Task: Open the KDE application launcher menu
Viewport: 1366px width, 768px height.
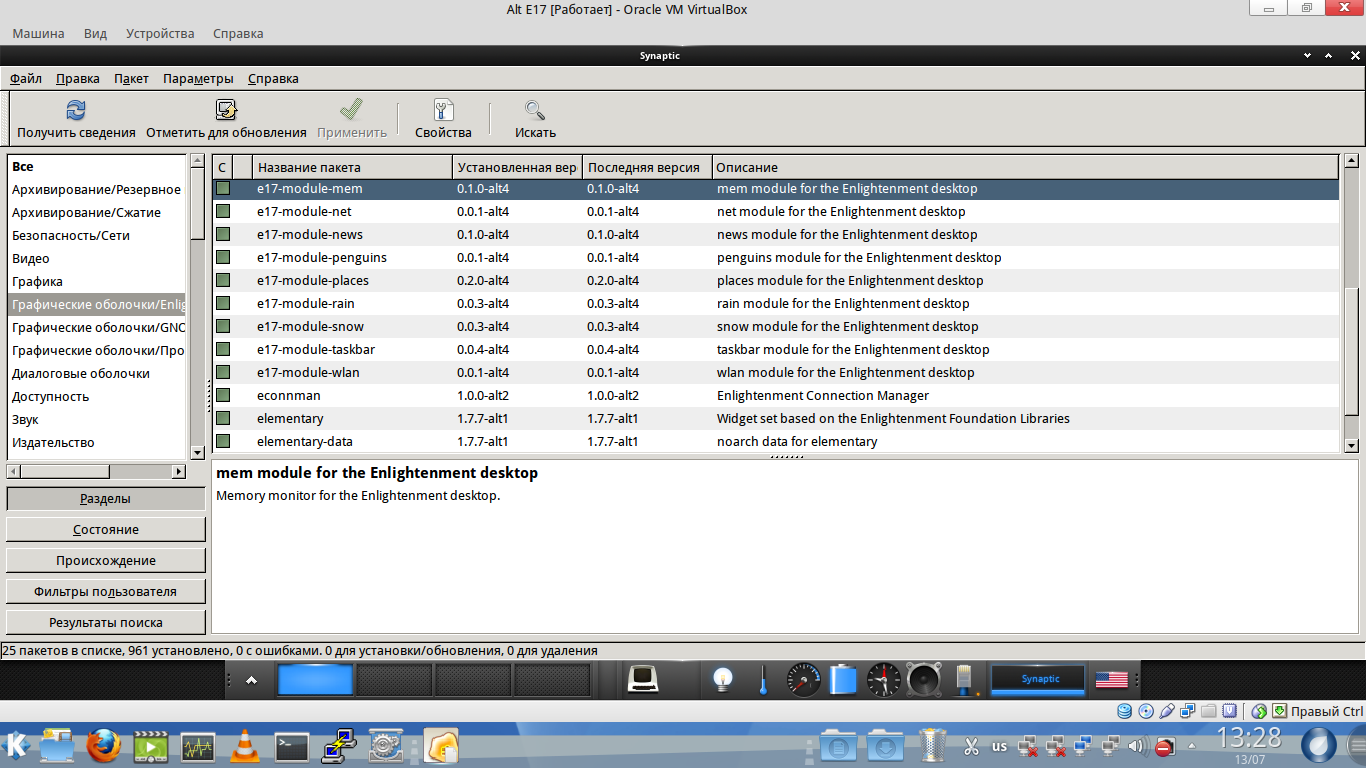Action: (x=17, y=745)
